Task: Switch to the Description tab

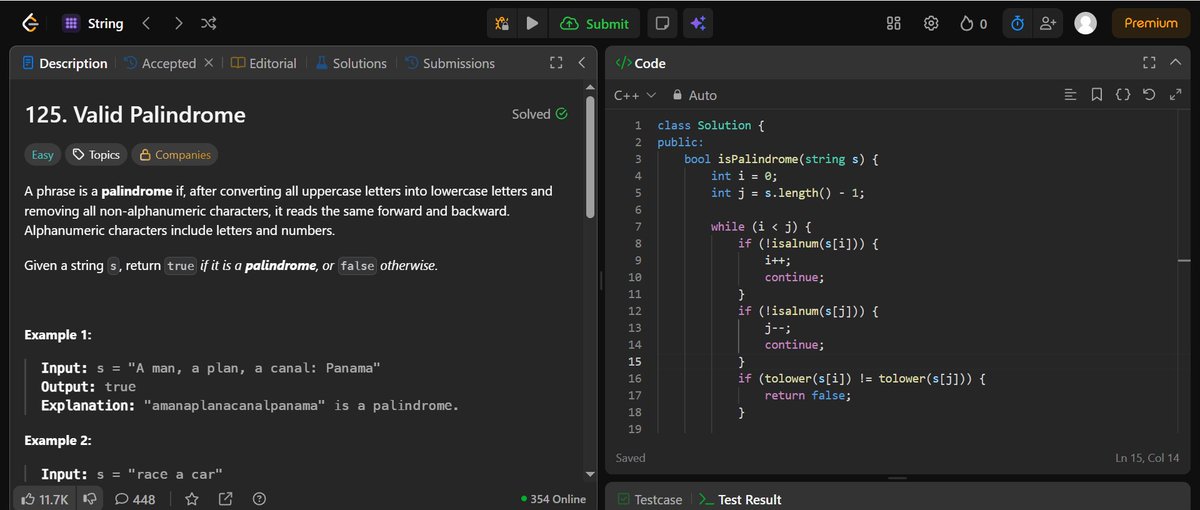Action: point(64,63)
